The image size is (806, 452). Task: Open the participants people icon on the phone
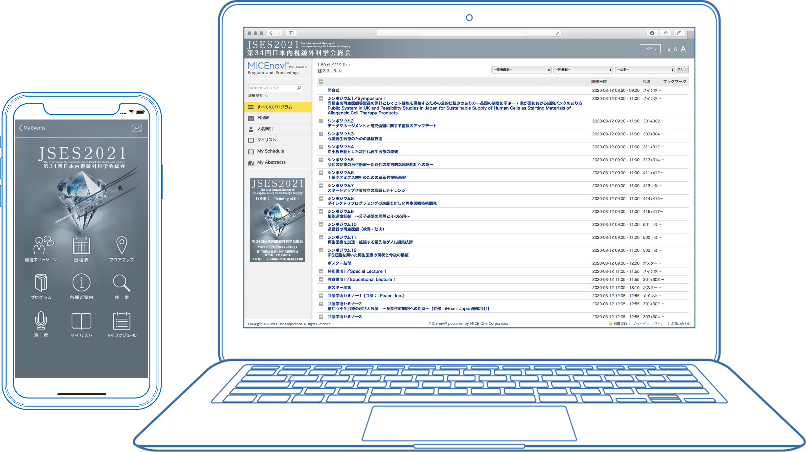pos(42,245)
